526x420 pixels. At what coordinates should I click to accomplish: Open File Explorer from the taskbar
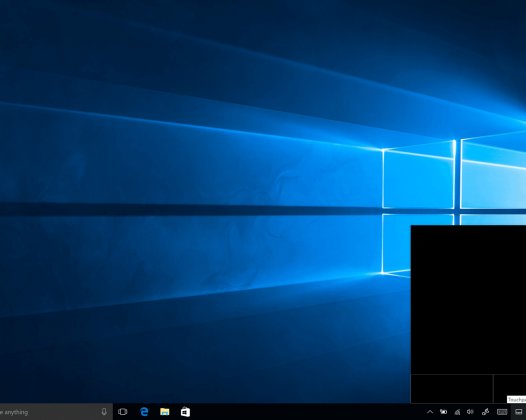point(165,412)
